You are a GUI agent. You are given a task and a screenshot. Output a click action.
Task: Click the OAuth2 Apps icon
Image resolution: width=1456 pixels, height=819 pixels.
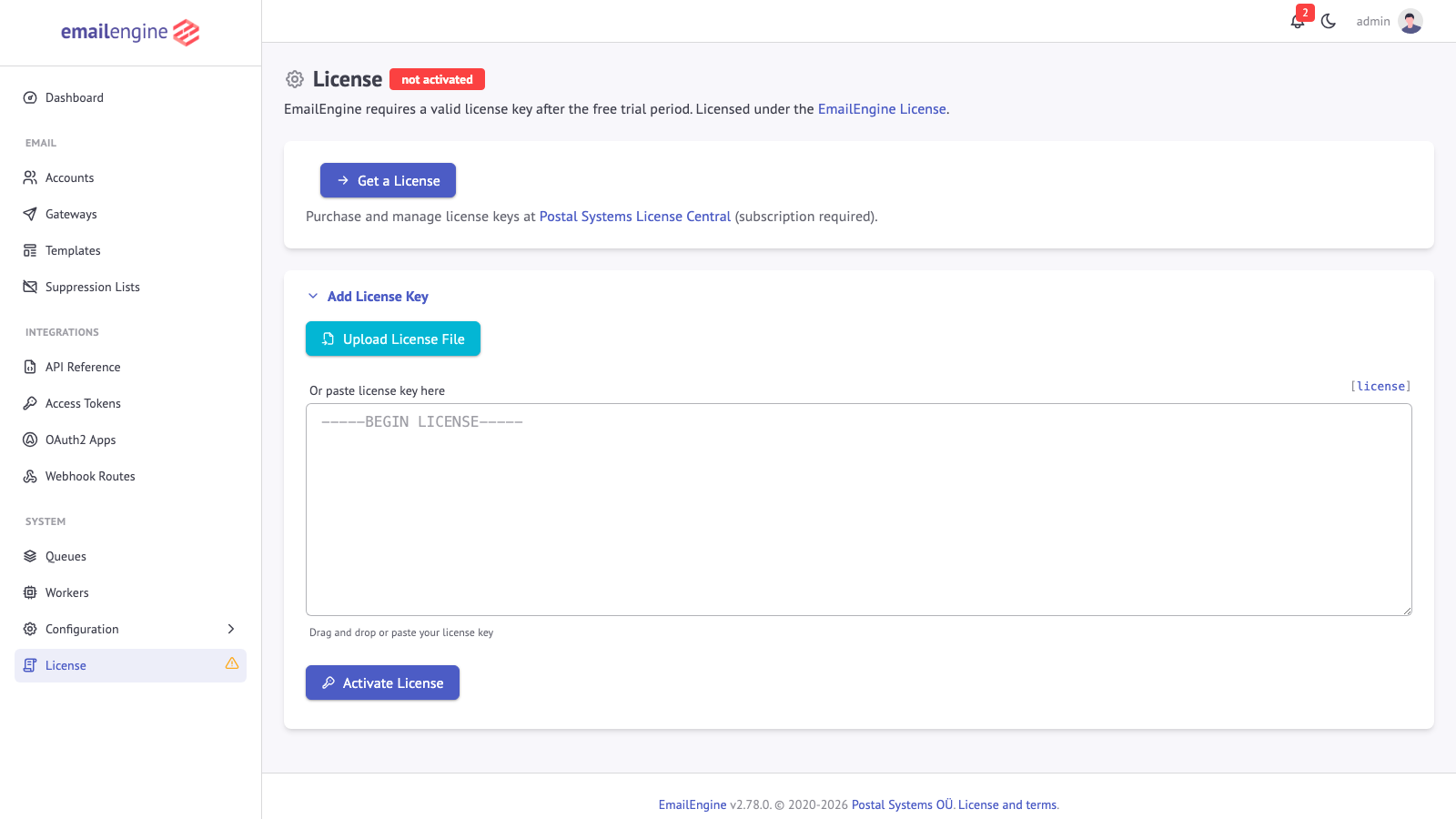pyautogui.click(x=30, y=440)
